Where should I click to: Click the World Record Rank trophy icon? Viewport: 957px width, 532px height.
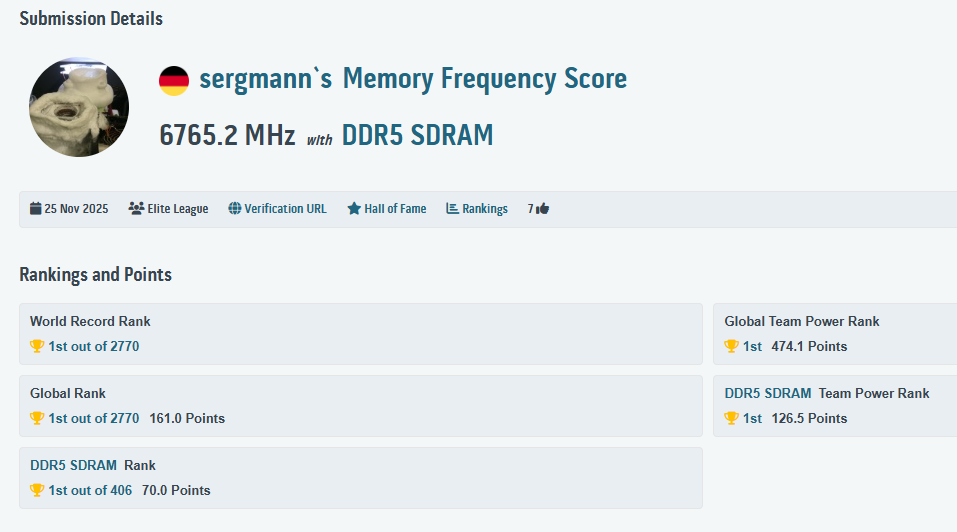point(37,346)
